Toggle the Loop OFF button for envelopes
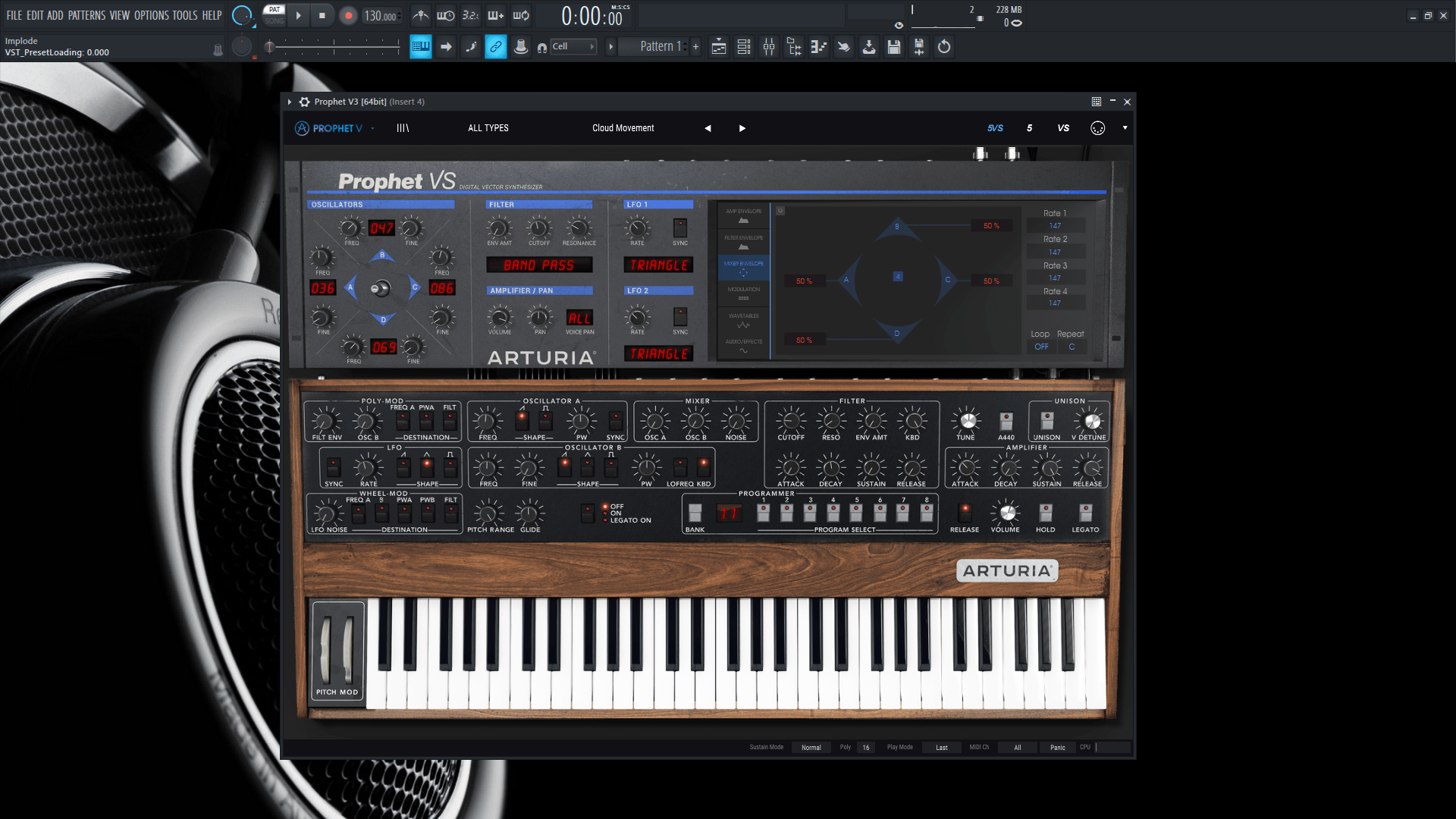This screenshot has width=1456, height=819. click(x=1040, y=346)
